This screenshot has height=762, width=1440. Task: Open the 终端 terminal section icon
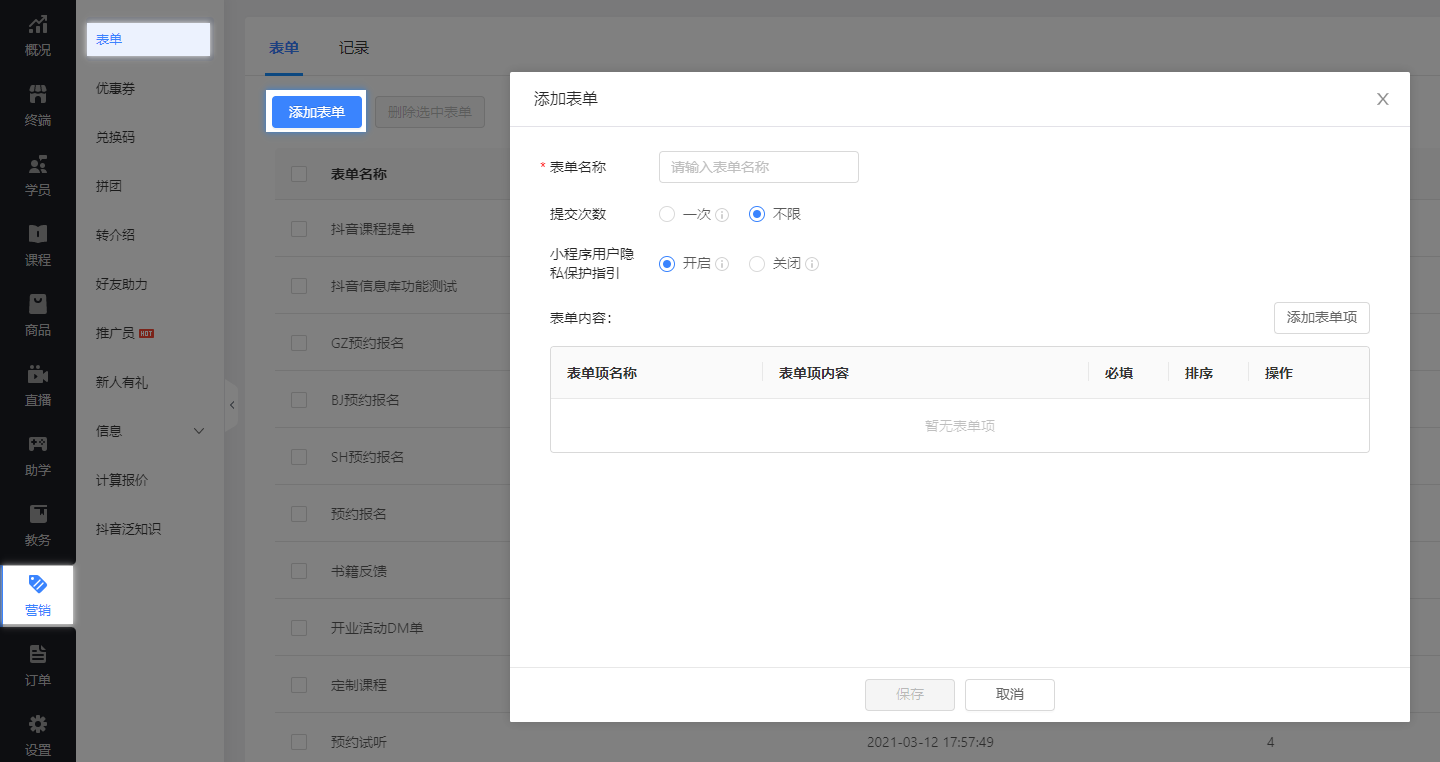[x=38, y=94]
